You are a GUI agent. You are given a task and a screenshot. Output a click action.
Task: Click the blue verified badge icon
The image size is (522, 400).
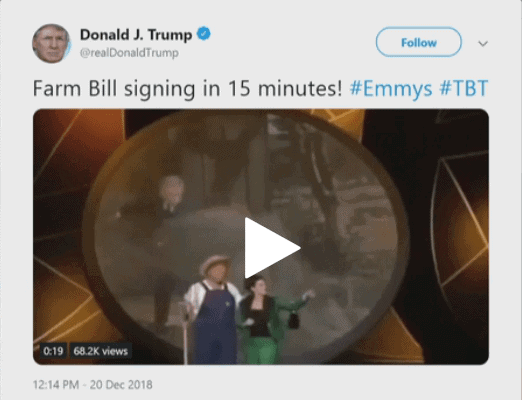point(204,34)
